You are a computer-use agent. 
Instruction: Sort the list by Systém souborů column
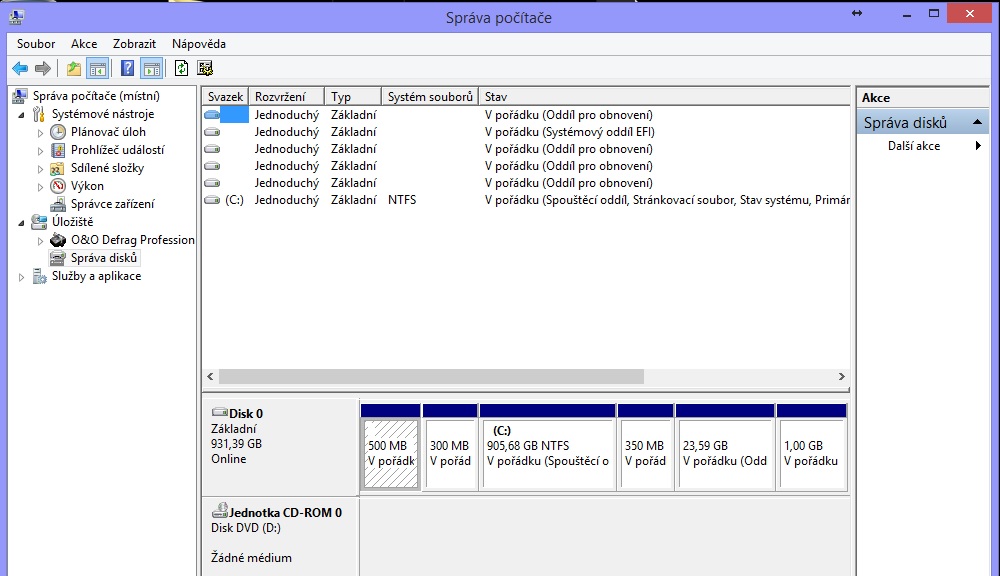(x=430, y=97)
